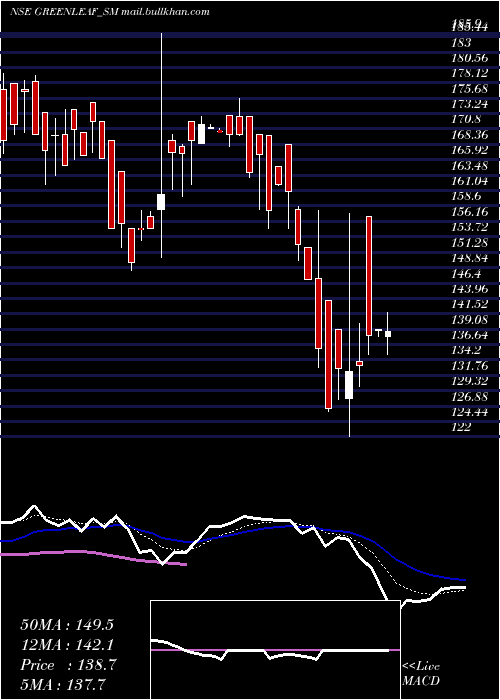Click the 158.6 price axis label
500x700 pixels.
pos(465,196)
